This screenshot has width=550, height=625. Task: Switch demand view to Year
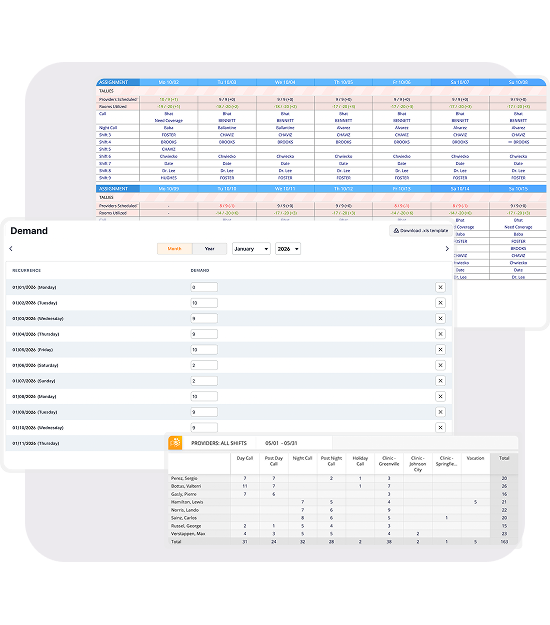click(x=210, y=249)
